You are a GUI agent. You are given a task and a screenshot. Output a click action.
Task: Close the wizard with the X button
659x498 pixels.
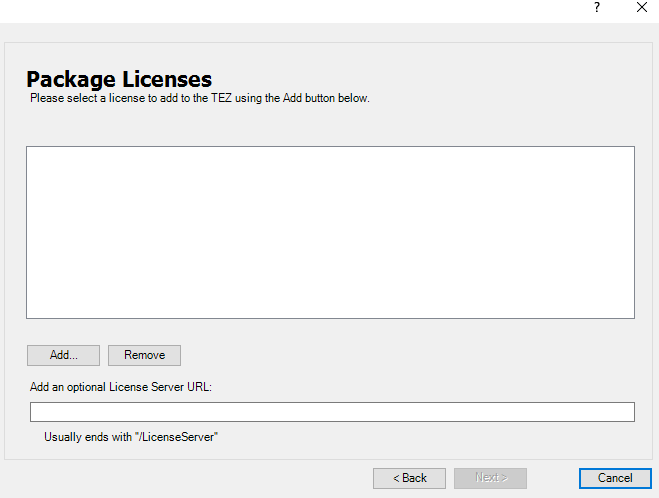[641, 8]
